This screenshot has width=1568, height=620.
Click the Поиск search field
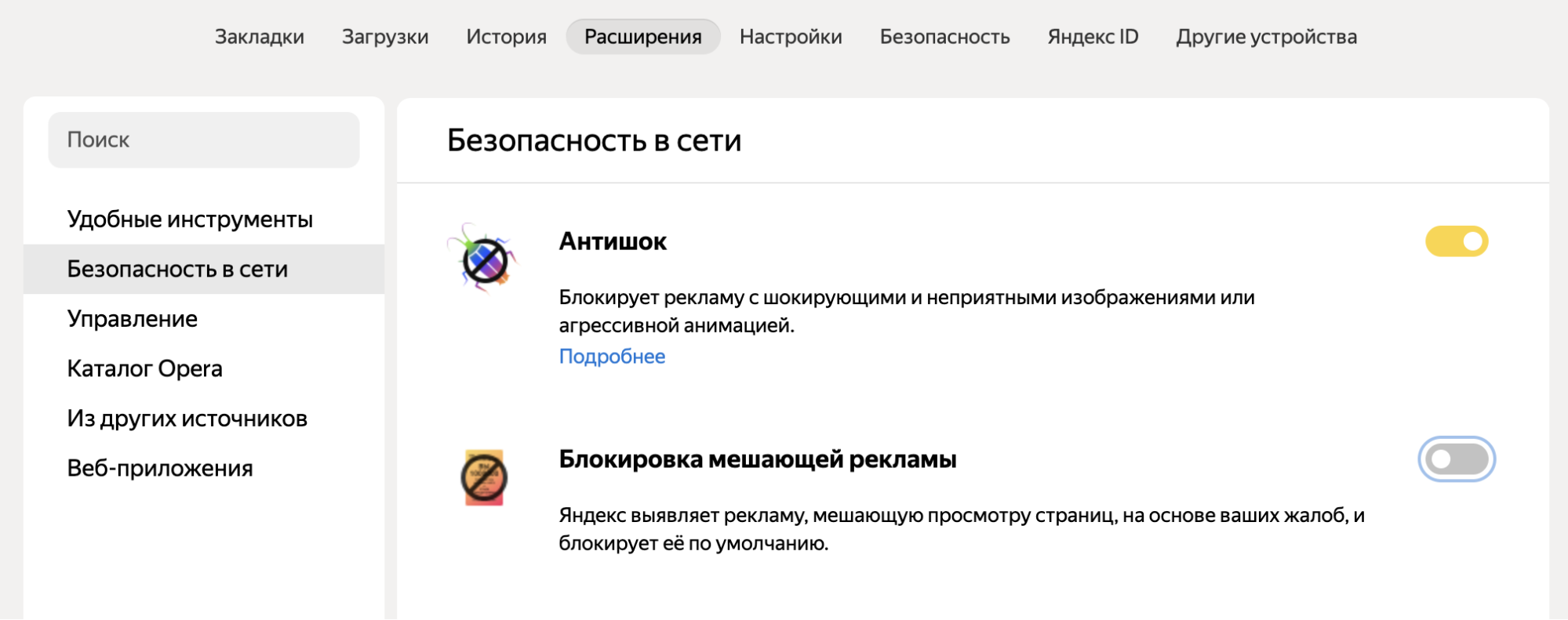point(204,140)
